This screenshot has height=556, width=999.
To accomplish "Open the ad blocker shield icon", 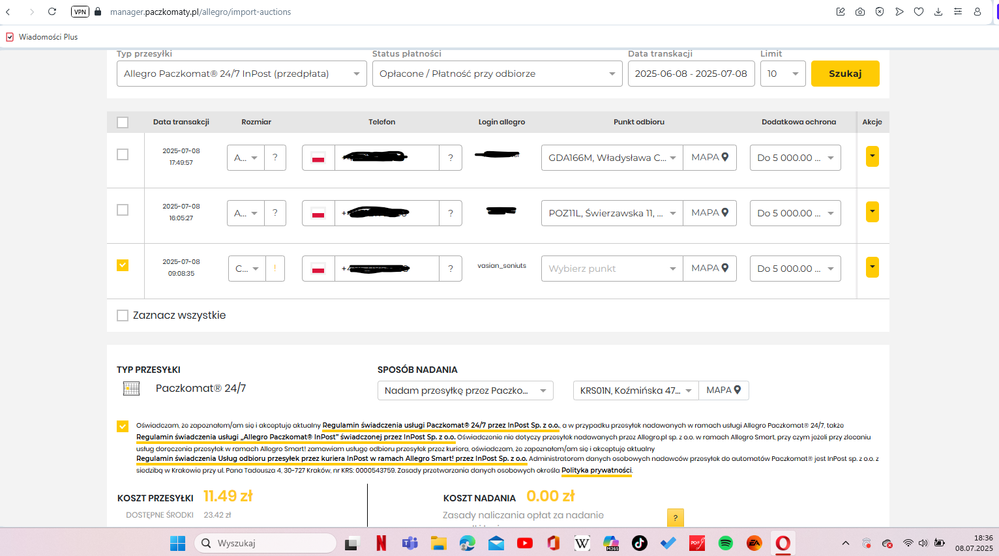I will [x=879, y=11].
